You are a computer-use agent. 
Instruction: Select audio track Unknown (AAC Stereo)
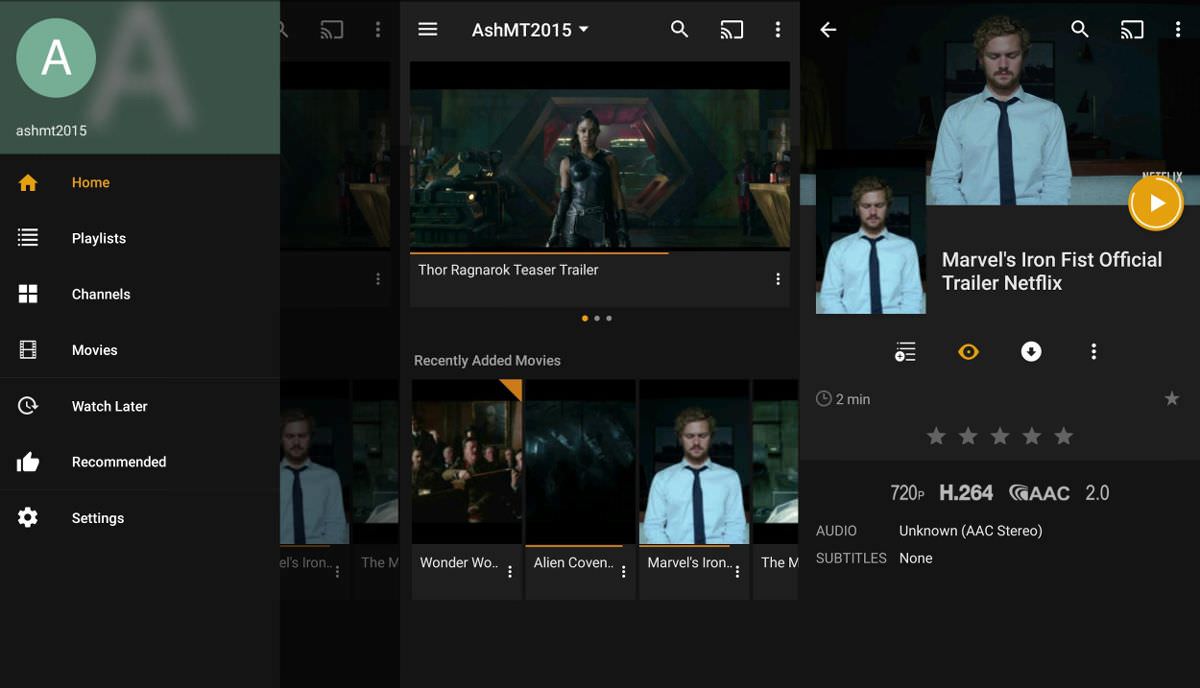click(971, 531)
